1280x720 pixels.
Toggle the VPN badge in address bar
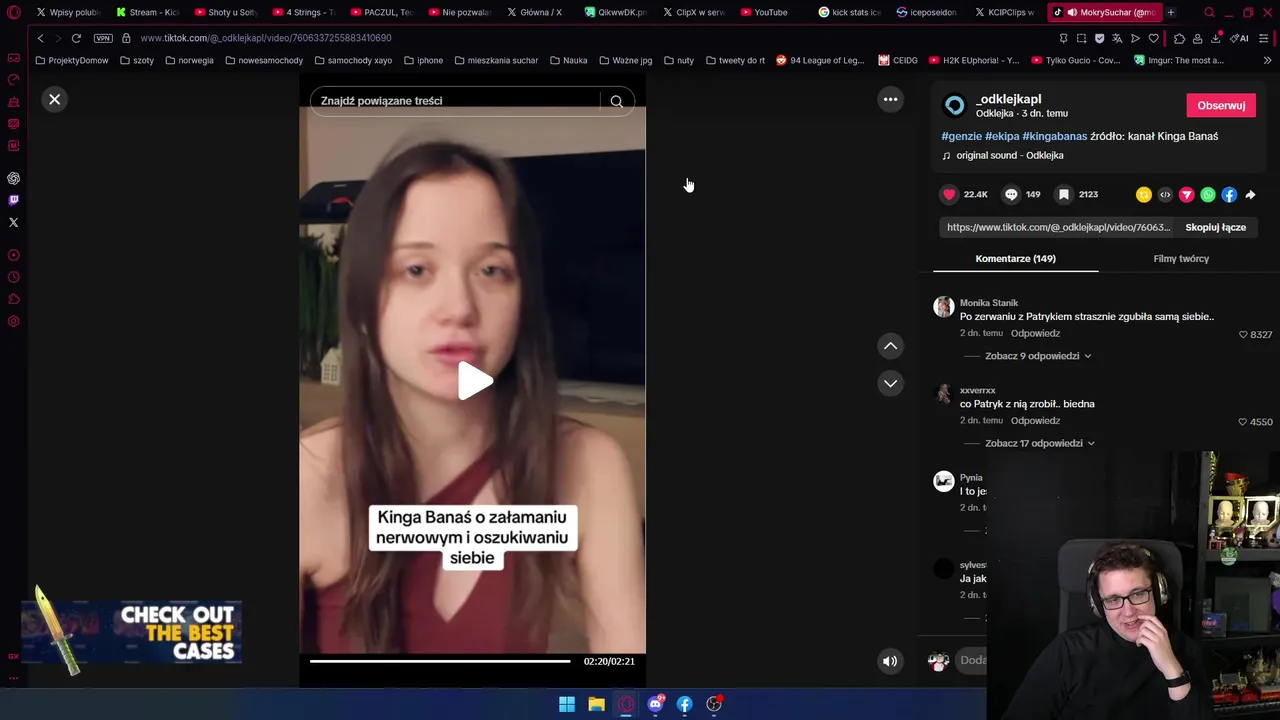coord(103,38)
